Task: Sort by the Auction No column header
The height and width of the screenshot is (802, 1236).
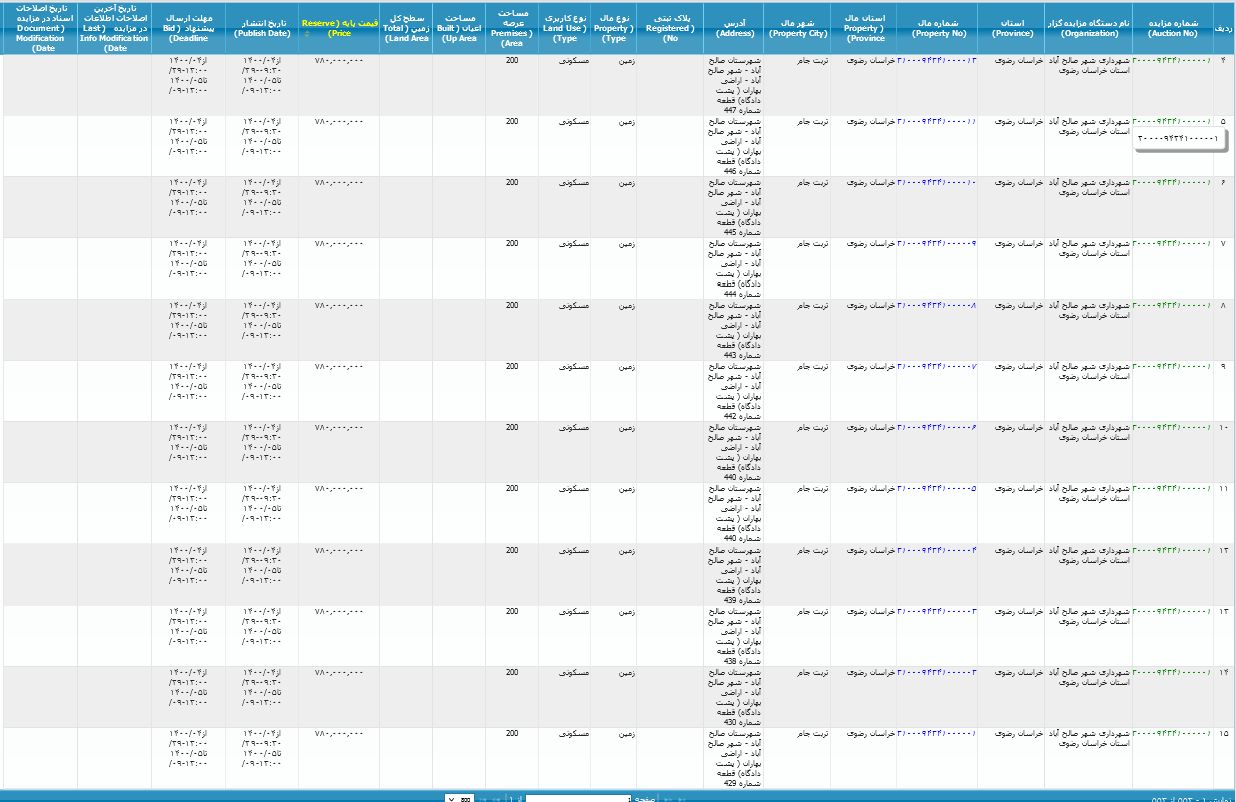Action: tap(1172, 27)
